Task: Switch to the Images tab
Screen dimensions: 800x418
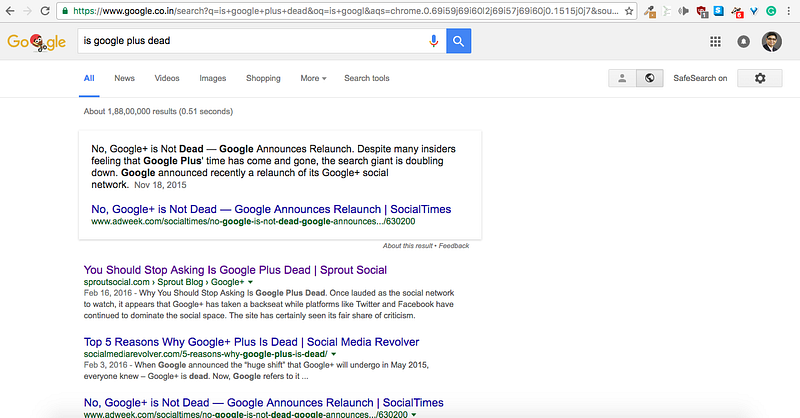Action: tap(213, 78)
